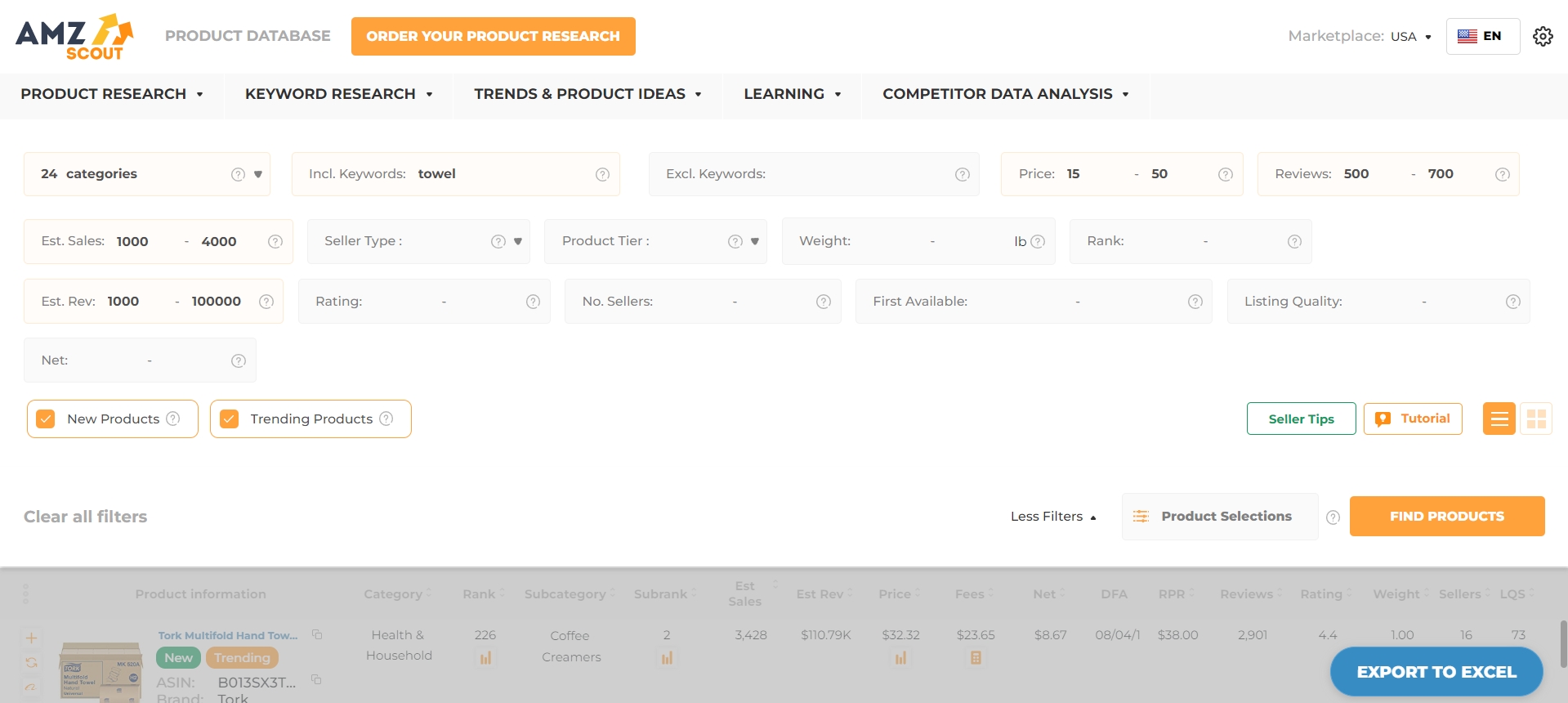
Task: Edit Est. Sales maximum 4000 field
Action: coord(219,242)
